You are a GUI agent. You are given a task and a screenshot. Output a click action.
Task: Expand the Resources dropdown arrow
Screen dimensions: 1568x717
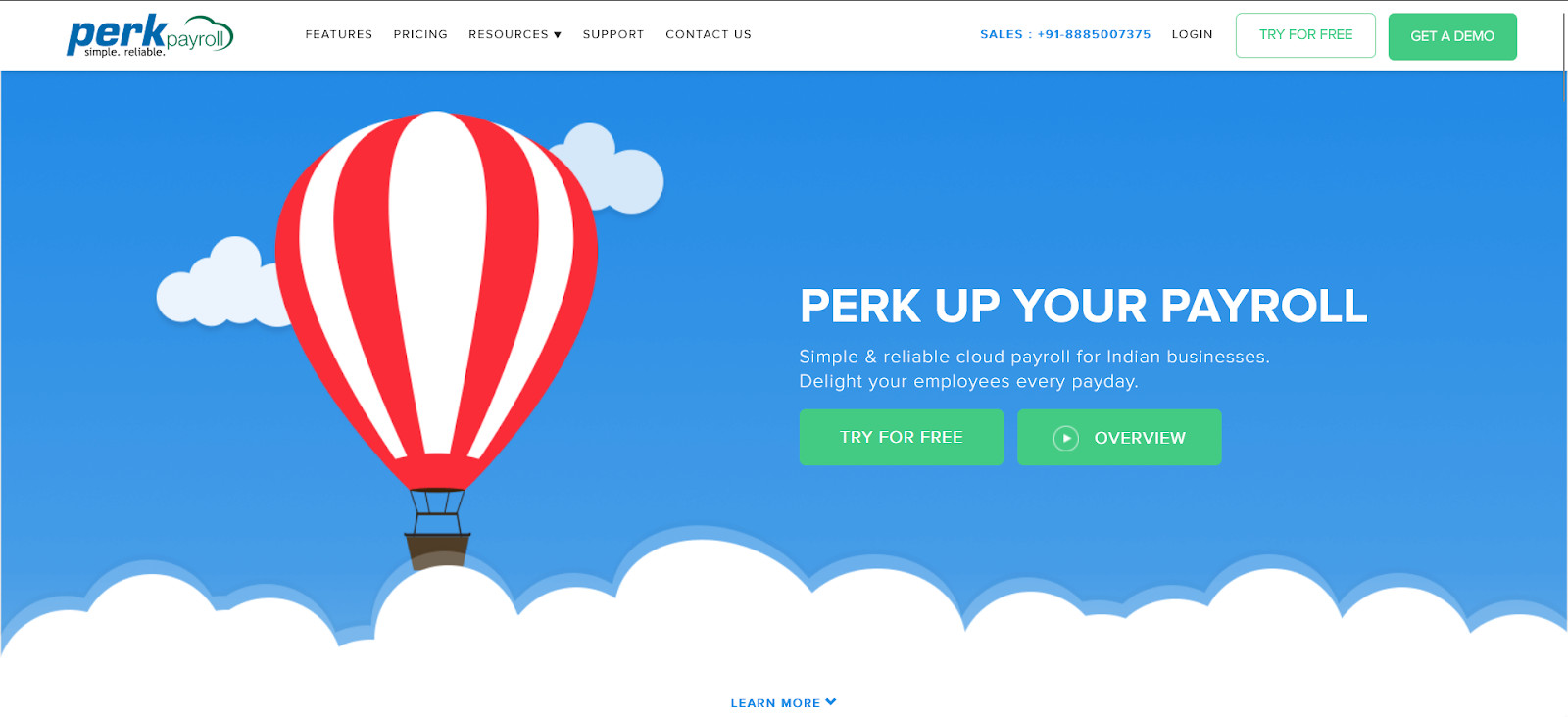point(558,35)
